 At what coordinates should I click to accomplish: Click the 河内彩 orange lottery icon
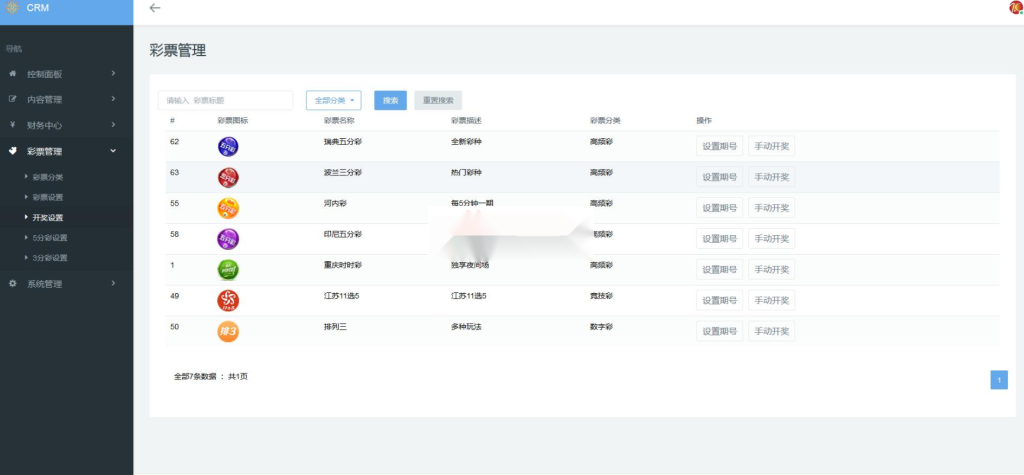(228, 208)
